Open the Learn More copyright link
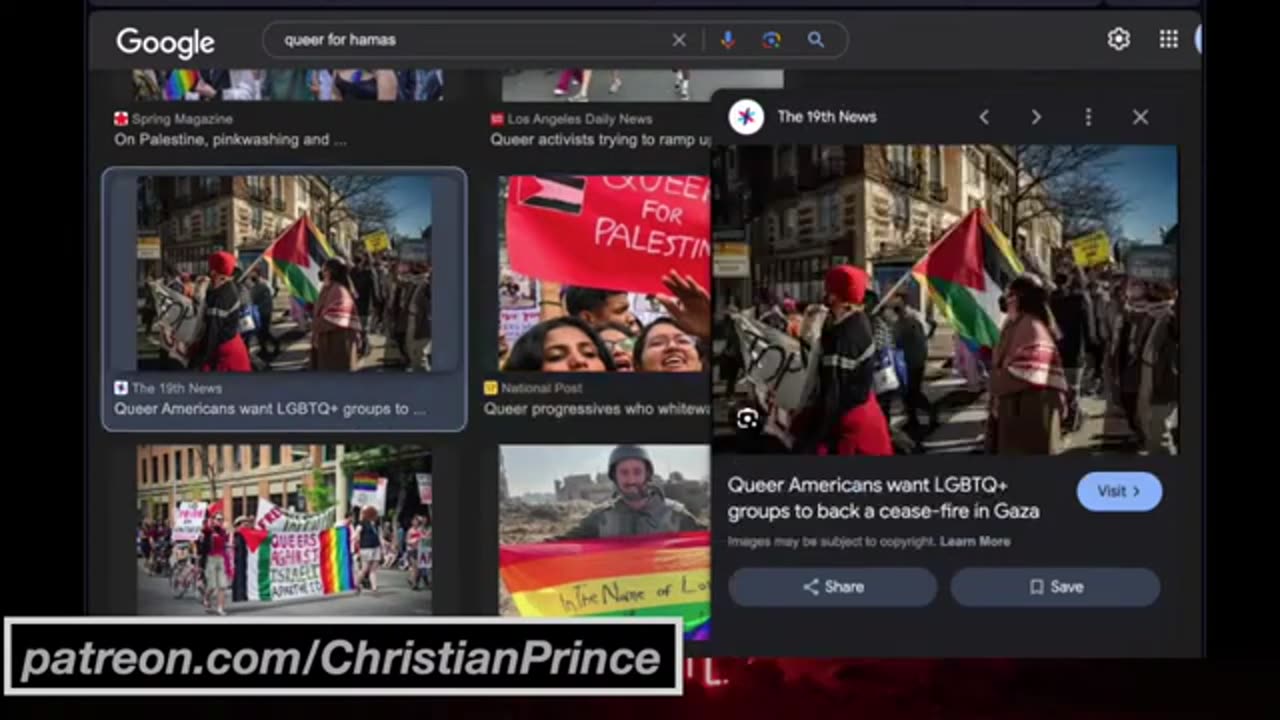The width and height of the screenshot is (1280, 720). 975,541
